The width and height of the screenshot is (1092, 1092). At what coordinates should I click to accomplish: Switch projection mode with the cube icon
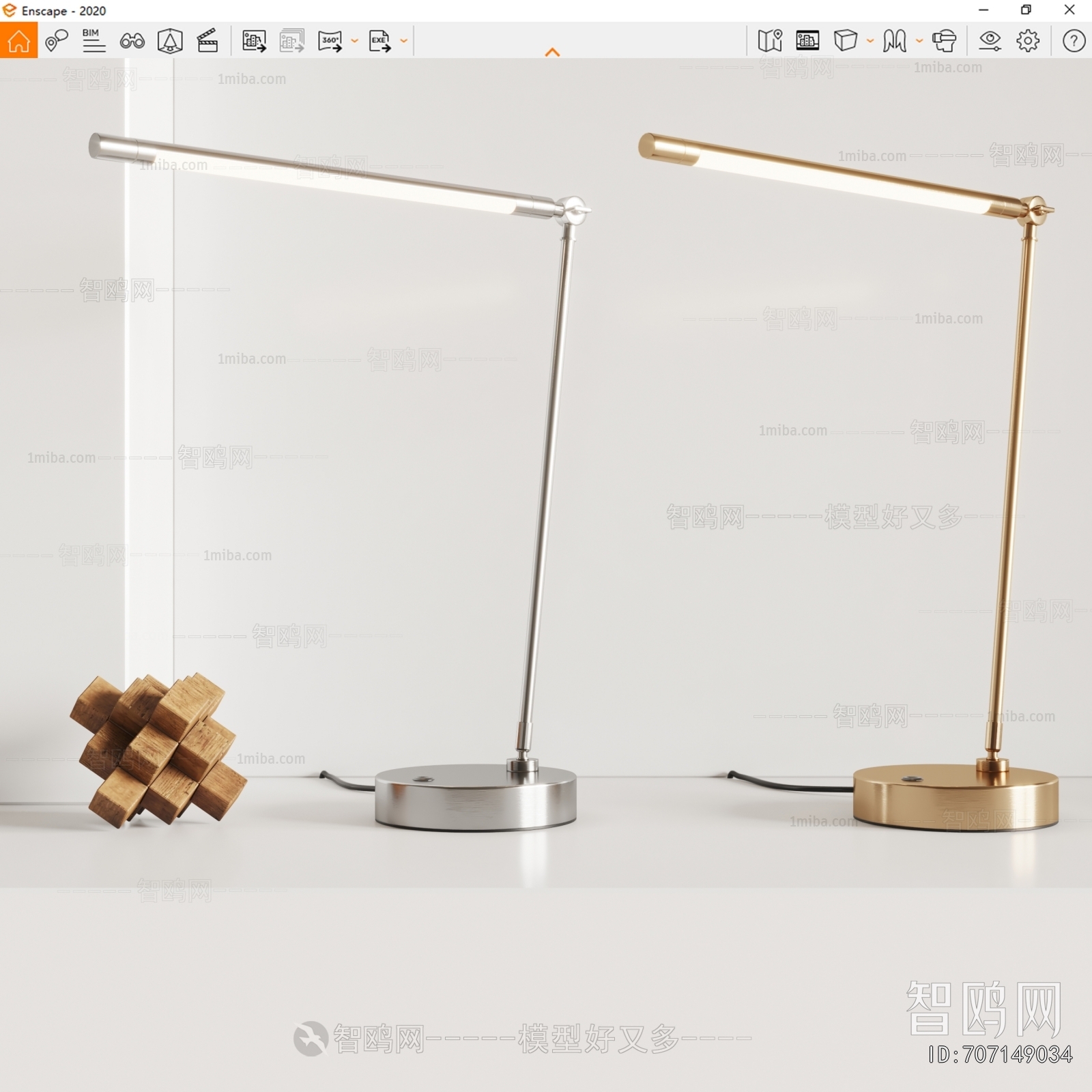pos(845,41)
